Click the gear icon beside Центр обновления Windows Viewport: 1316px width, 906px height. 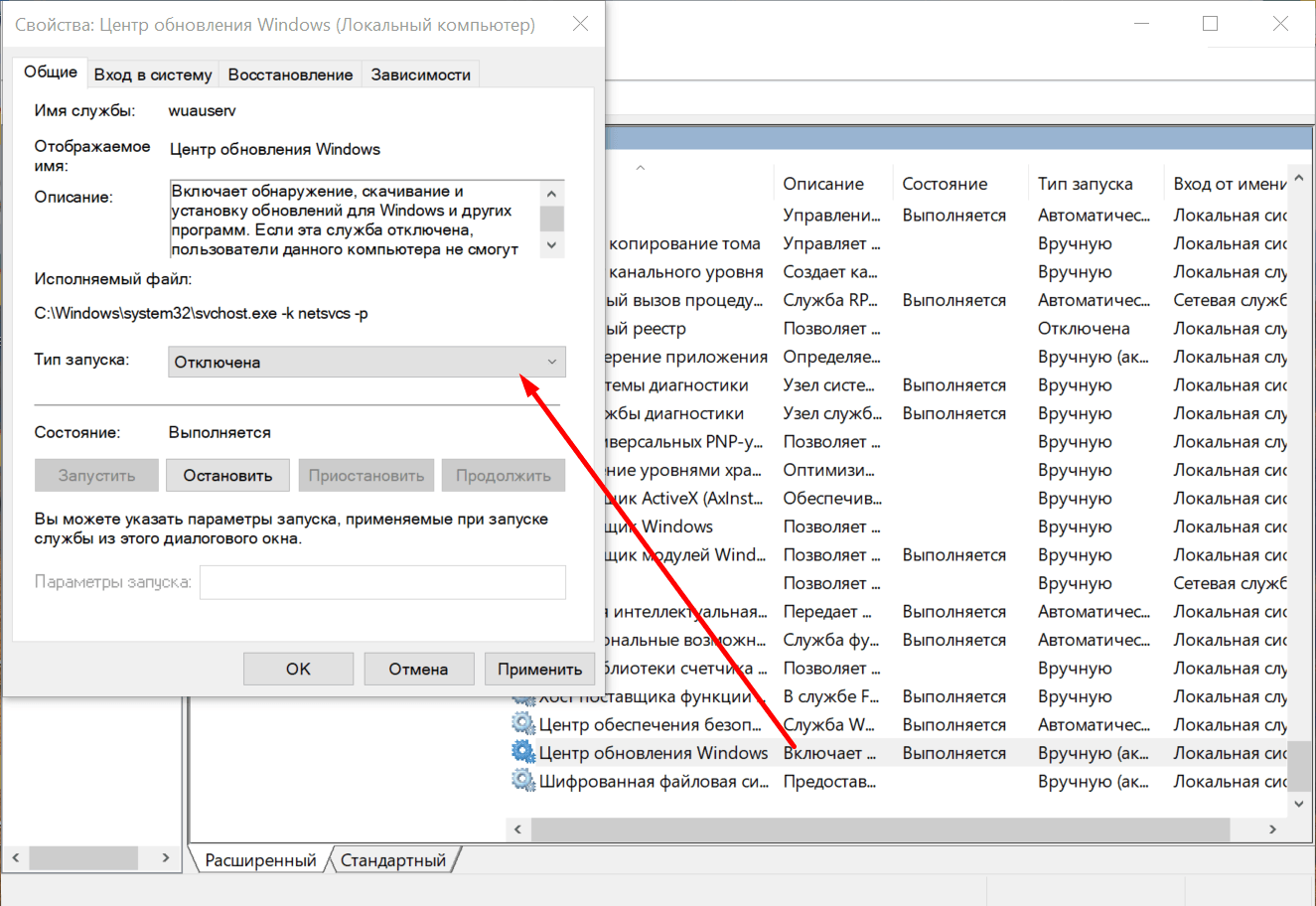tap(523, 752)
